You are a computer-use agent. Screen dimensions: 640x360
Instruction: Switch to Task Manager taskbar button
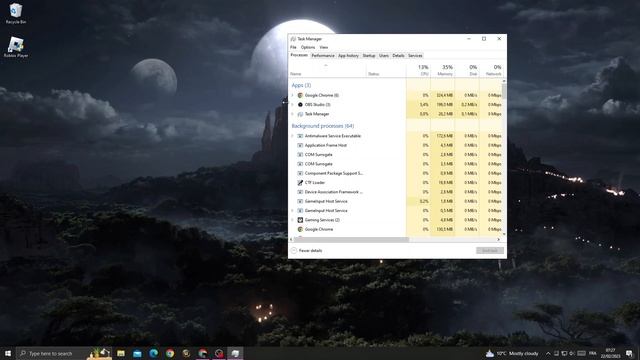click(236, 353)
